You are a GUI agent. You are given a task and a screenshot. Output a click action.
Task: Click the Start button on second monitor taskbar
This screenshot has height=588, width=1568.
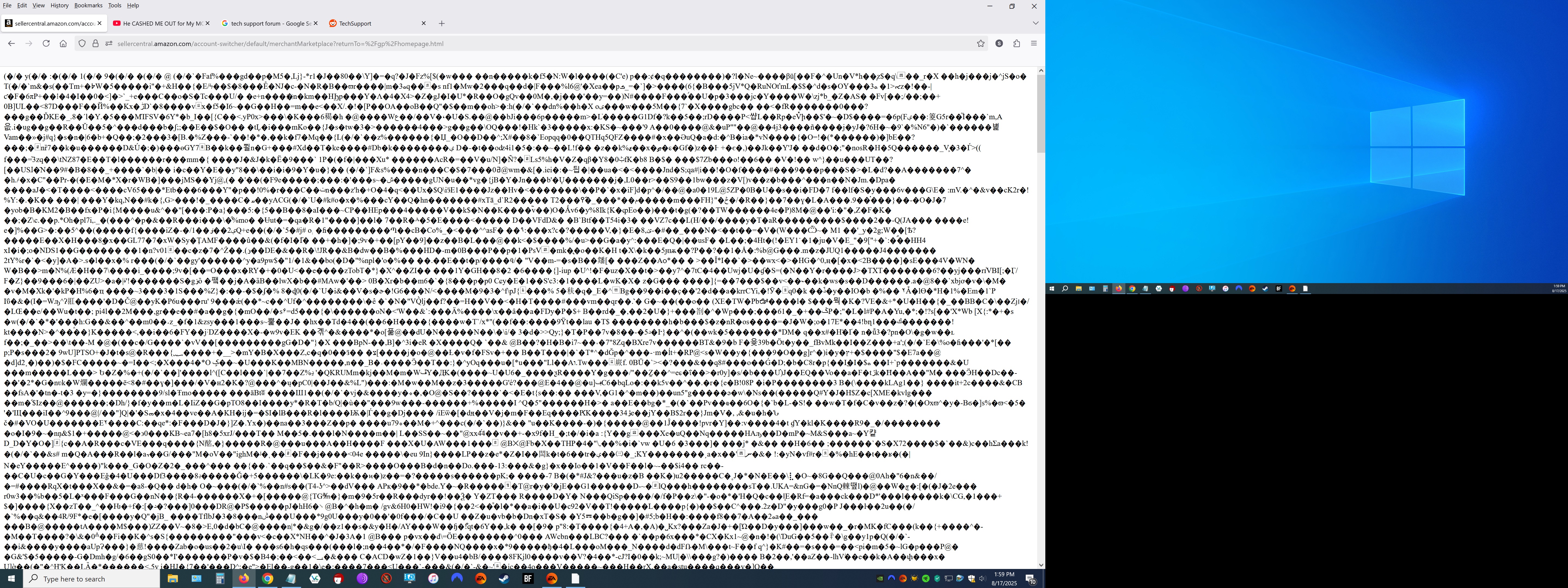coord(1052,289)
